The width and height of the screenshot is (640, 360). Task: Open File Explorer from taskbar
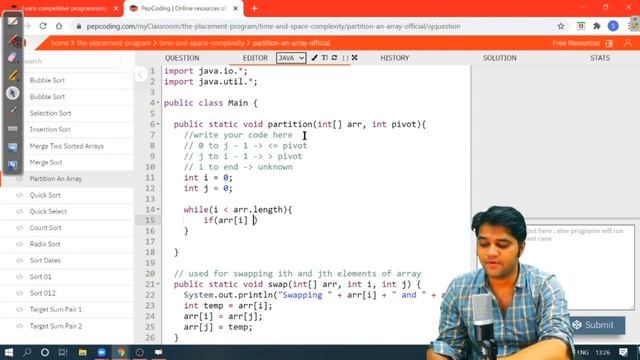pyautogui.click(x=82, y=352)
